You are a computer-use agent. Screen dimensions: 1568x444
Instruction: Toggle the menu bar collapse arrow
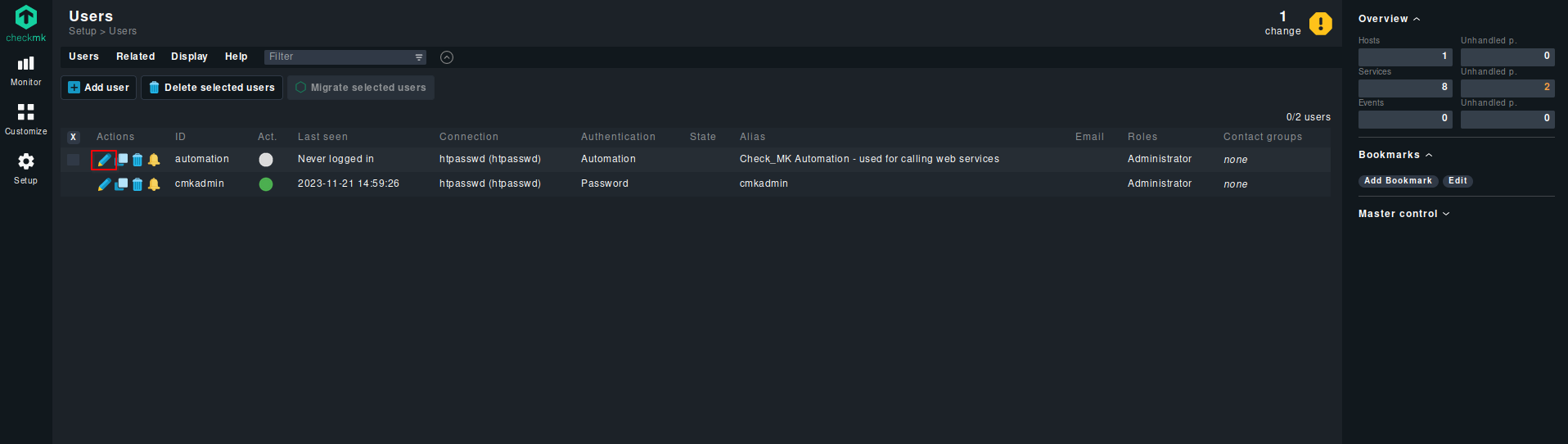tap(447, 57)
